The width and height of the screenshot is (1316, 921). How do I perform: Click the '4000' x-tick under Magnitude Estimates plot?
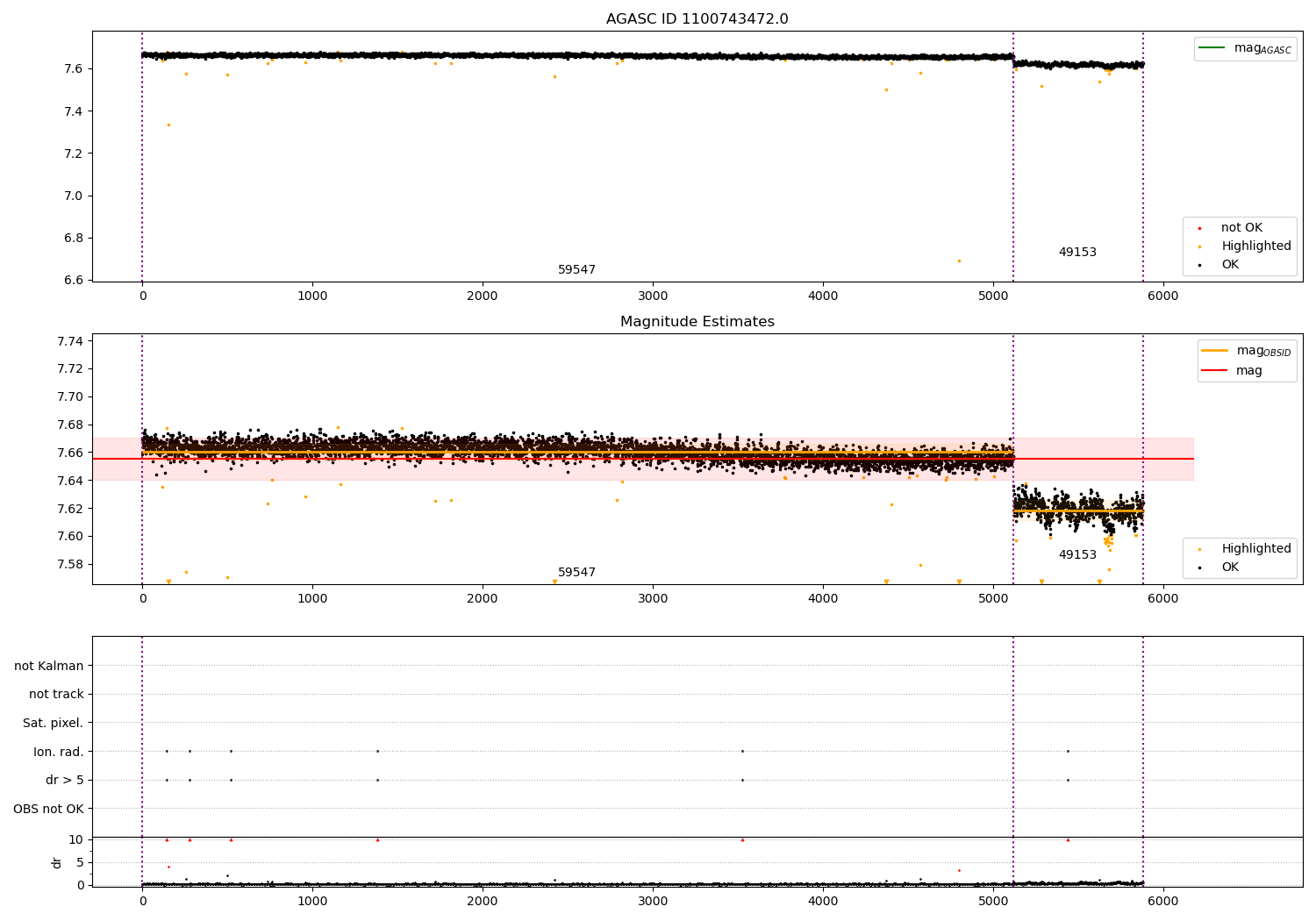(x=823, y=599)
